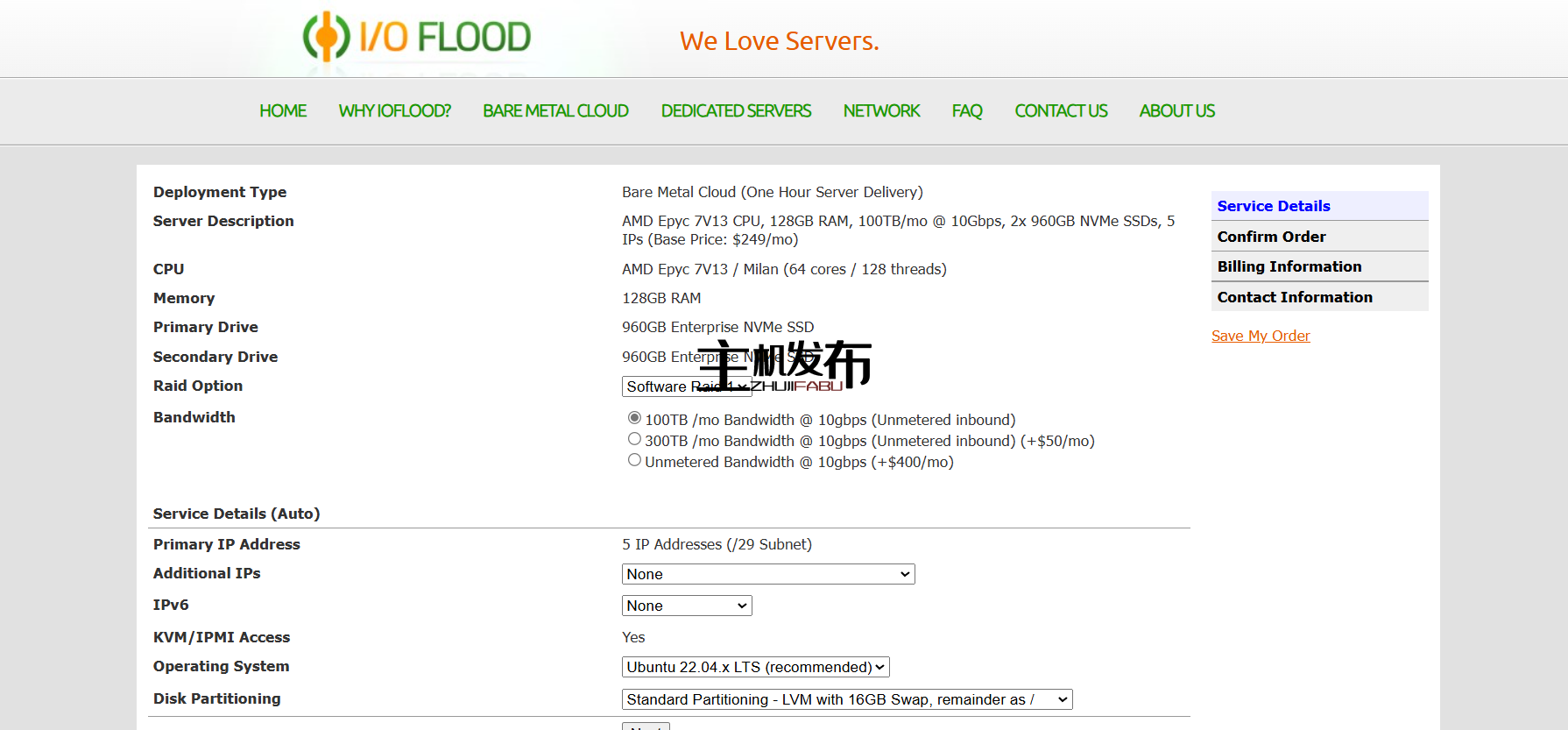Image resolution: width=1568 pixels, height=730 pixels.
Task: Go to ABOUT US
Action: click(1176, 111)
